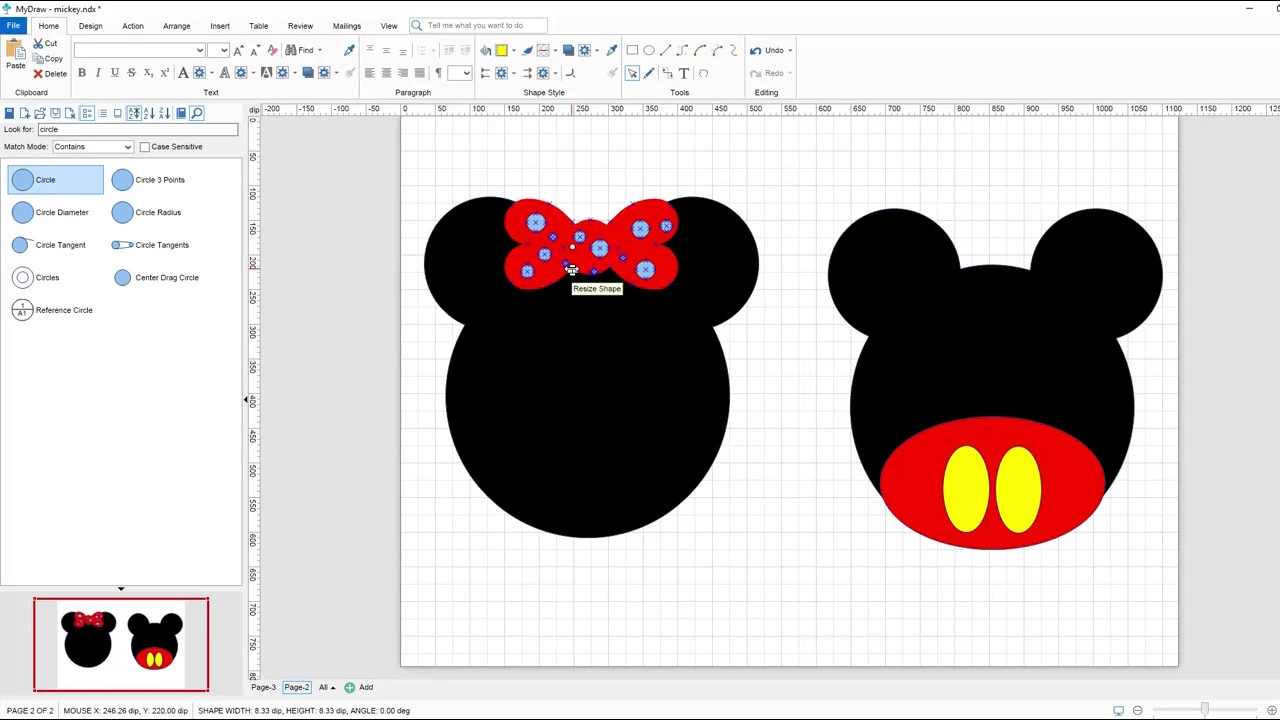Select the Line drawing tool
The width and height of the screenshot is (1280, 720).
666,50
